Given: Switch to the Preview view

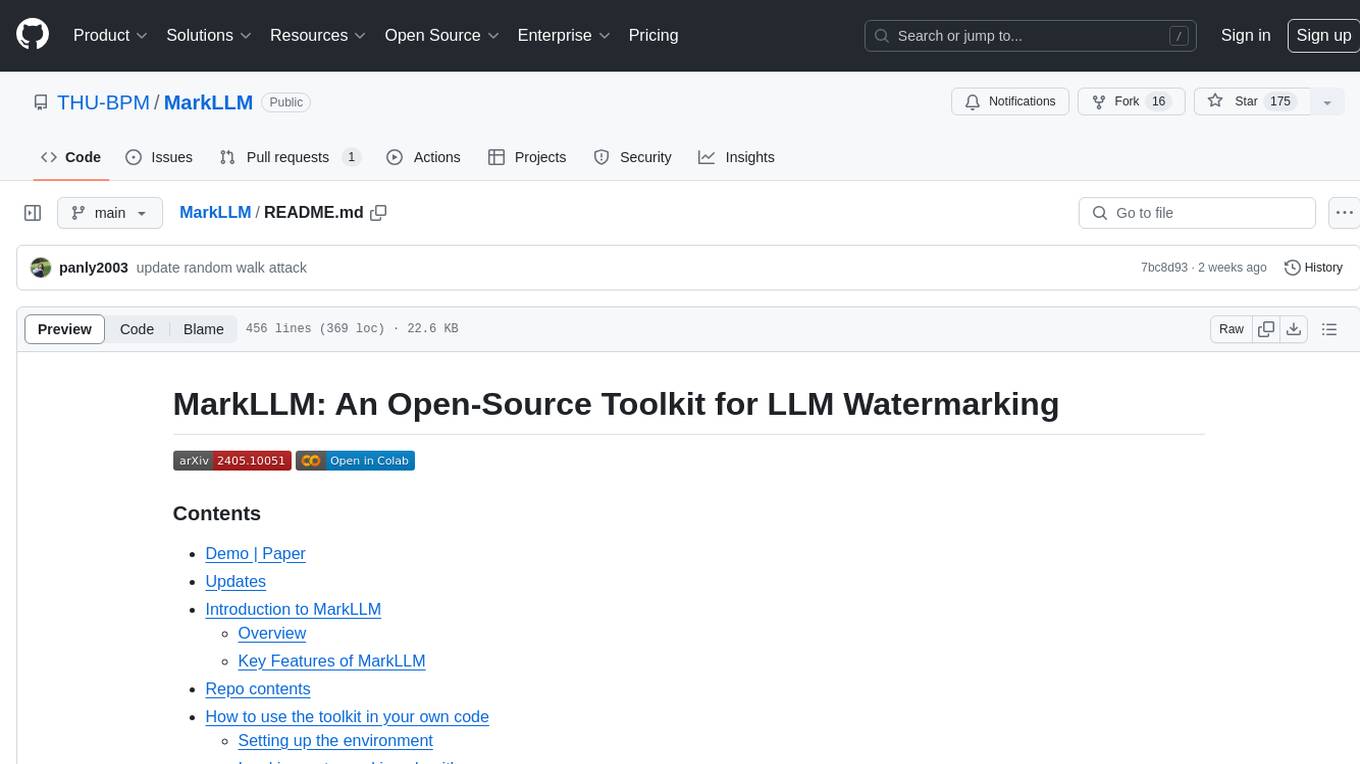Looking at the screenshot, I should pos(65,329).
